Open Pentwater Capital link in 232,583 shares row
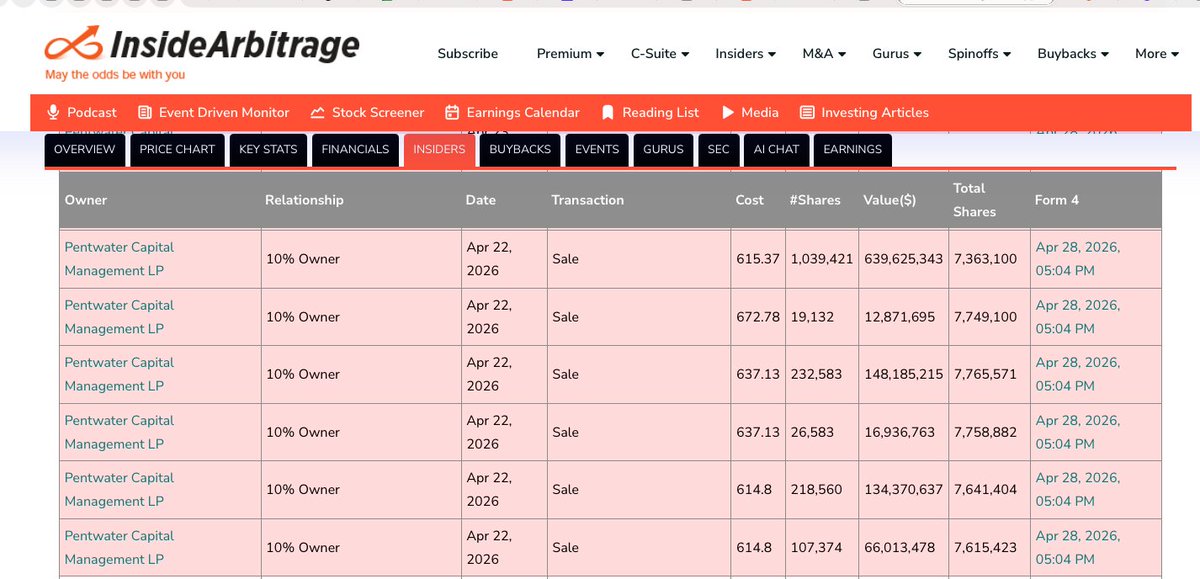The height and width of the screenshot is (579, 1200). [119, 374]
